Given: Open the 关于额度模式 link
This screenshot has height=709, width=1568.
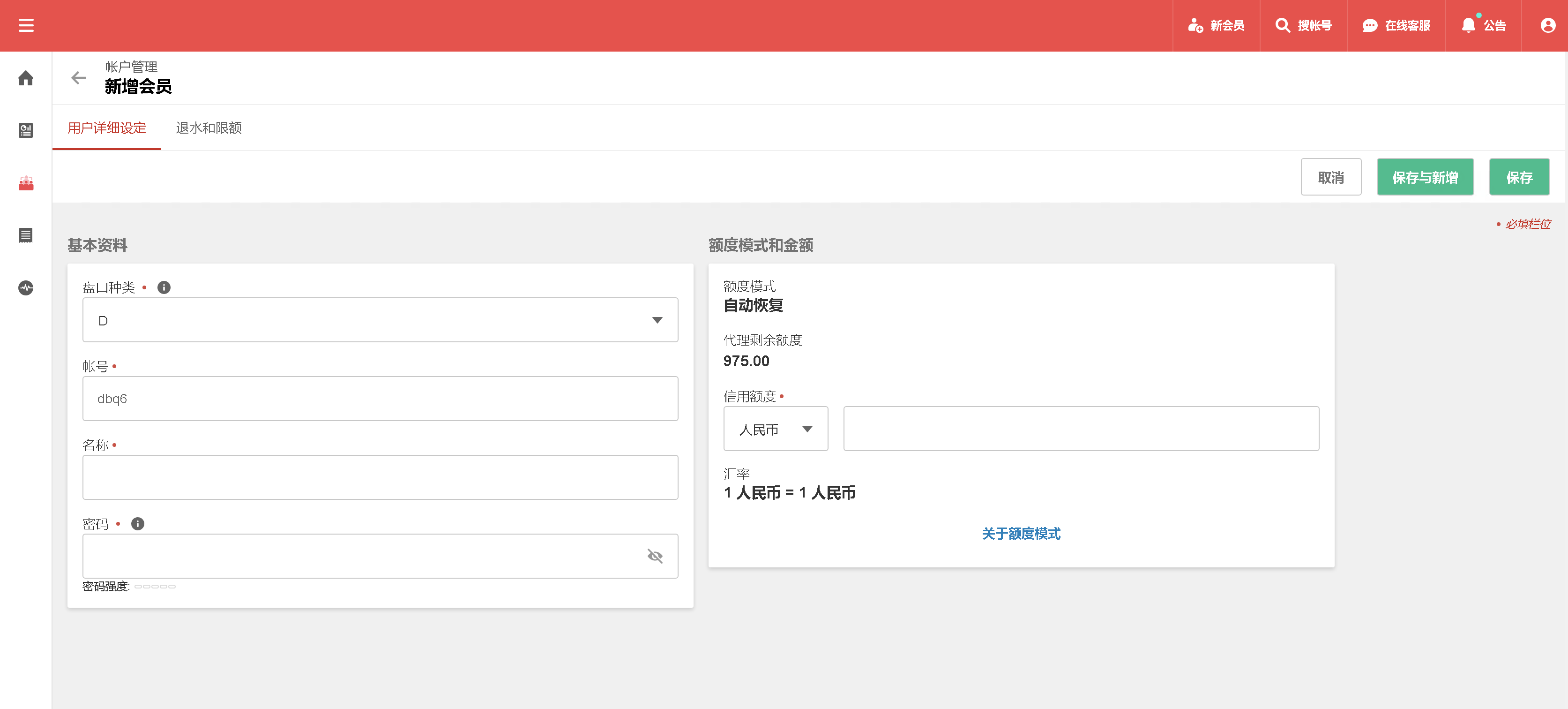Looking at the screenshot, I should click(1021, 534).
